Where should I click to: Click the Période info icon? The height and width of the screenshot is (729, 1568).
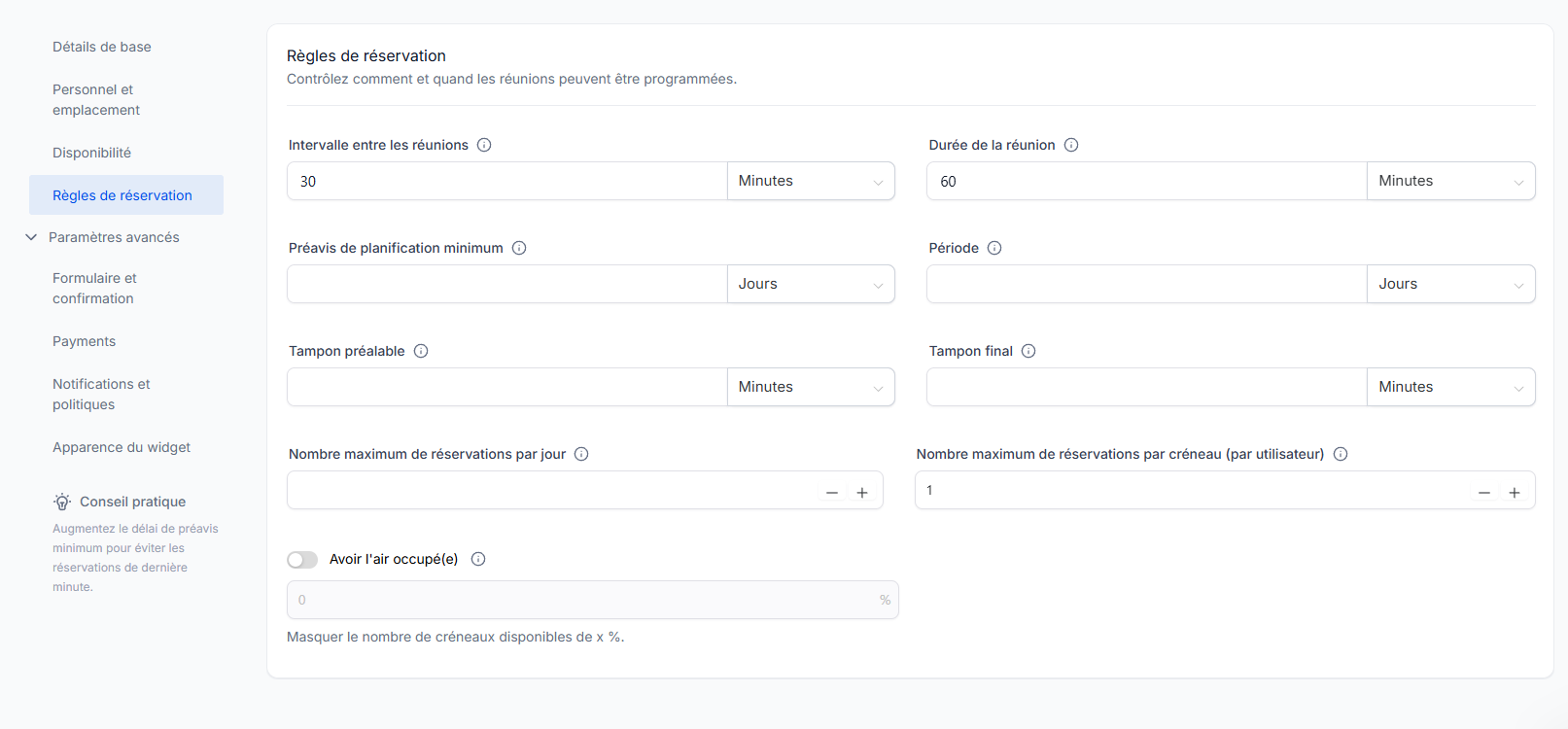coord(994,248)
